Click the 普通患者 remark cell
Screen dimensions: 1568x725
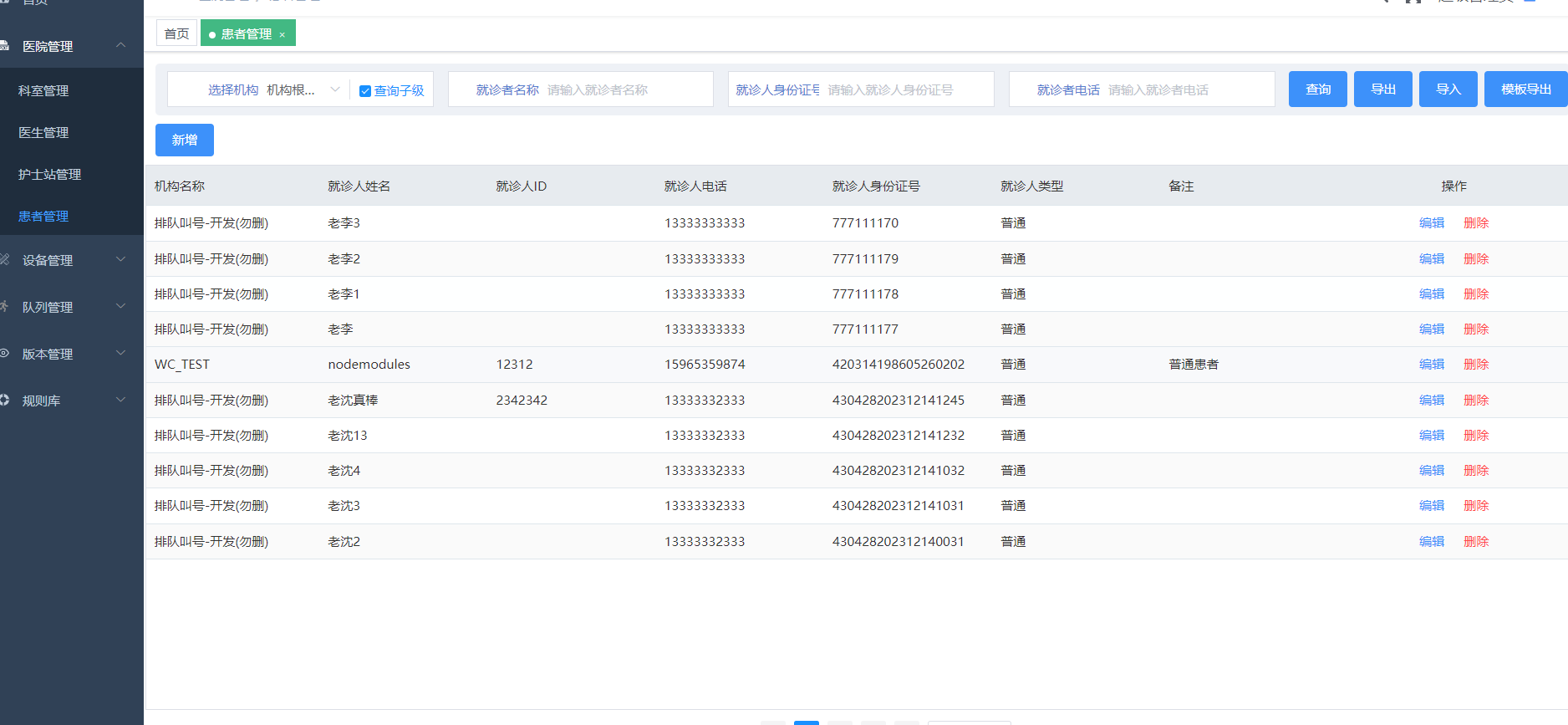pyautogui.click(x=1194, y=365)
